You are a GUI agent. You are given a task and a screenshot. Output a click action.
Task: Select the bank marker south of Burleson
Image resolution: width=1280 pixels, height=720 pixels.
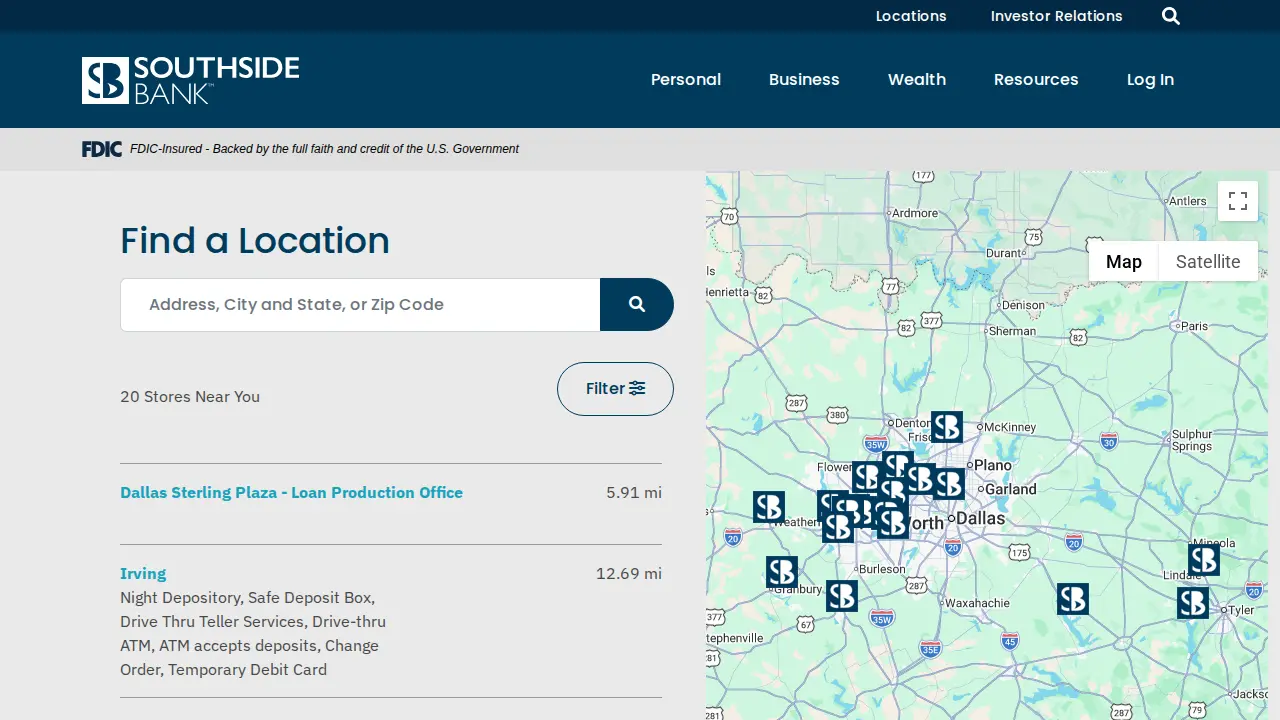click(842, 596)
